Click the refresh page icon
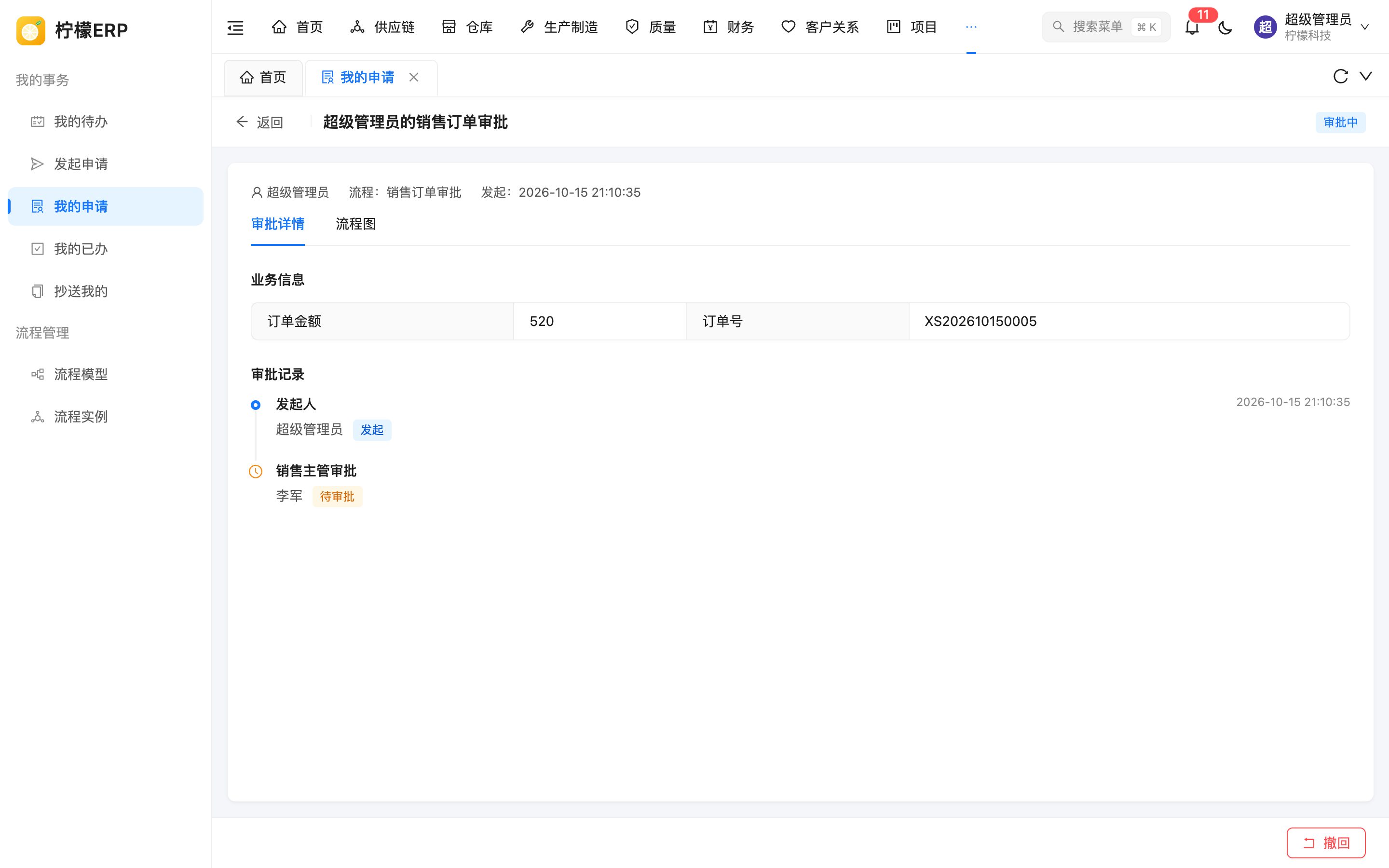The height and width of the screenshot is (868, 1389). point(1340,76)
